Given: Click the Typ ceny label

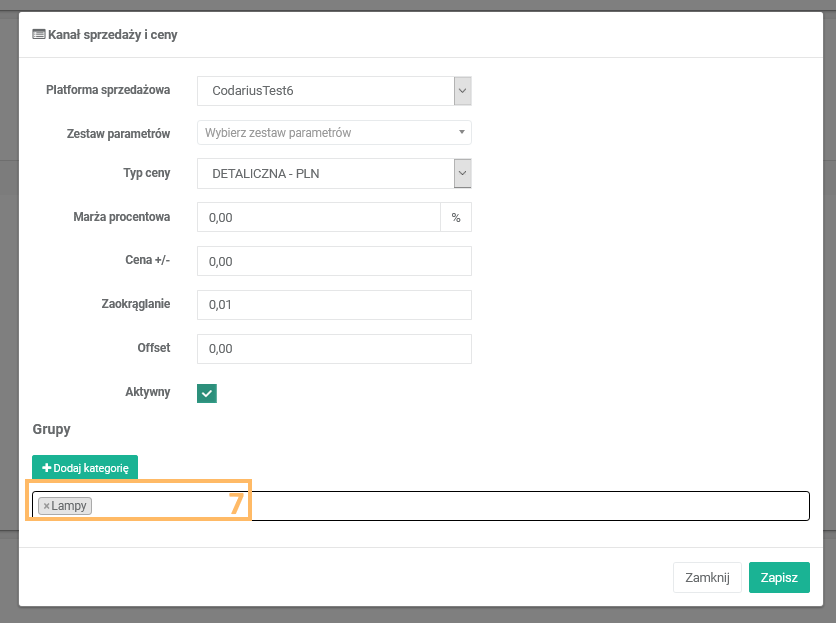Looking at the screenshot, I should (146, 173).
